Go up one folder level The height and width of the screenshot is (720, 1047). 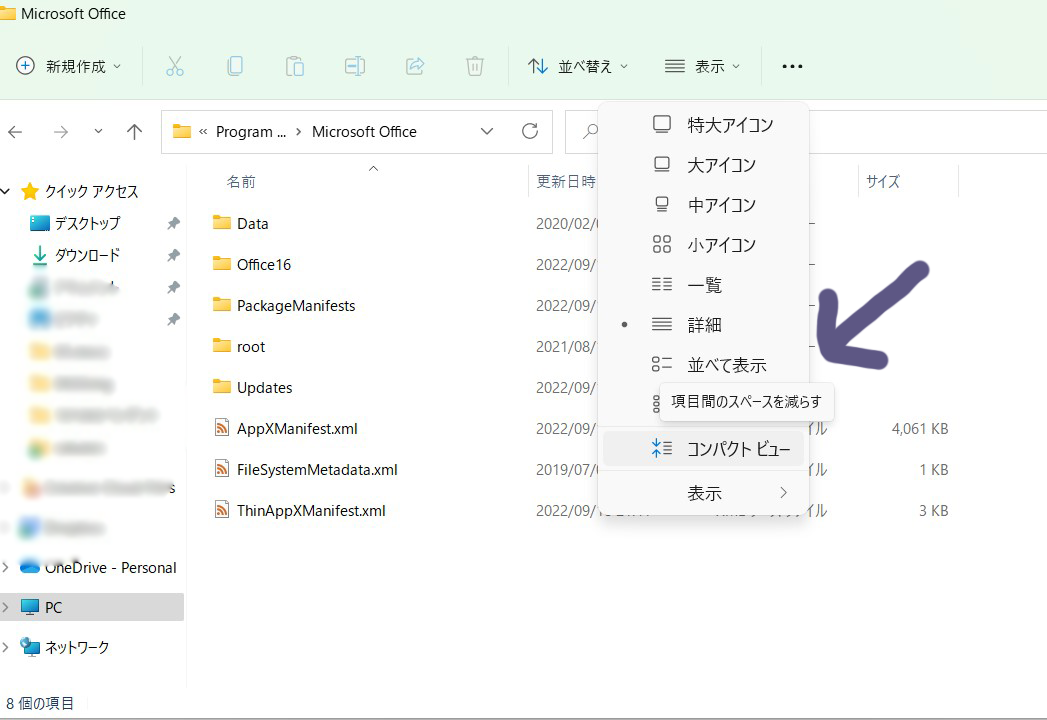point(134,132)
